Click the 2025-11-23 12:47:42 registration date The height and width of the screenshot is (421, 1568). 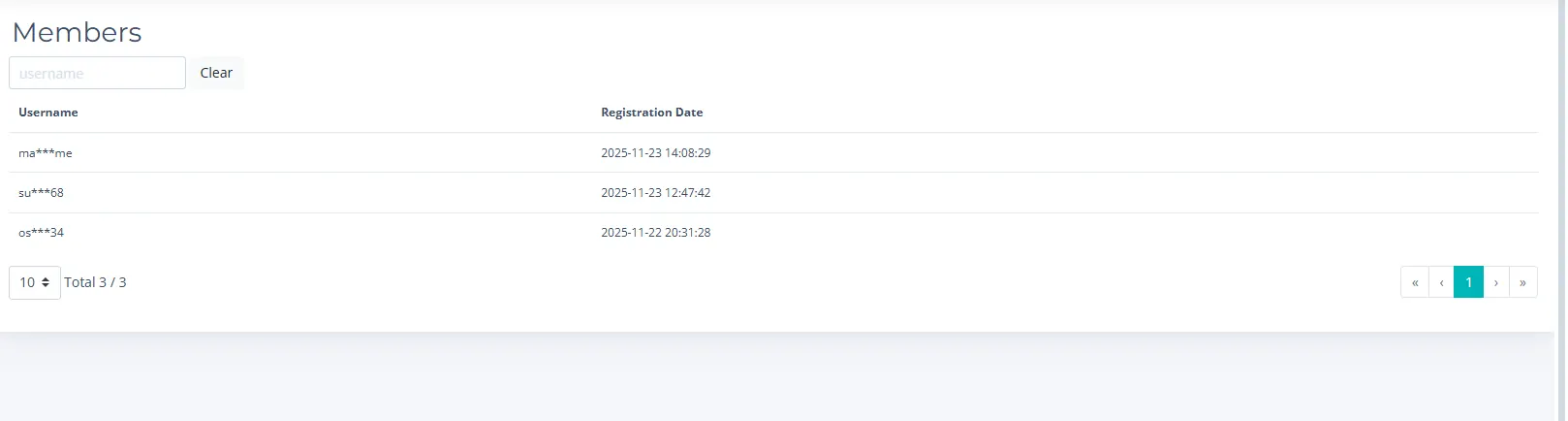pyautogui.click(x=655, y=193)
